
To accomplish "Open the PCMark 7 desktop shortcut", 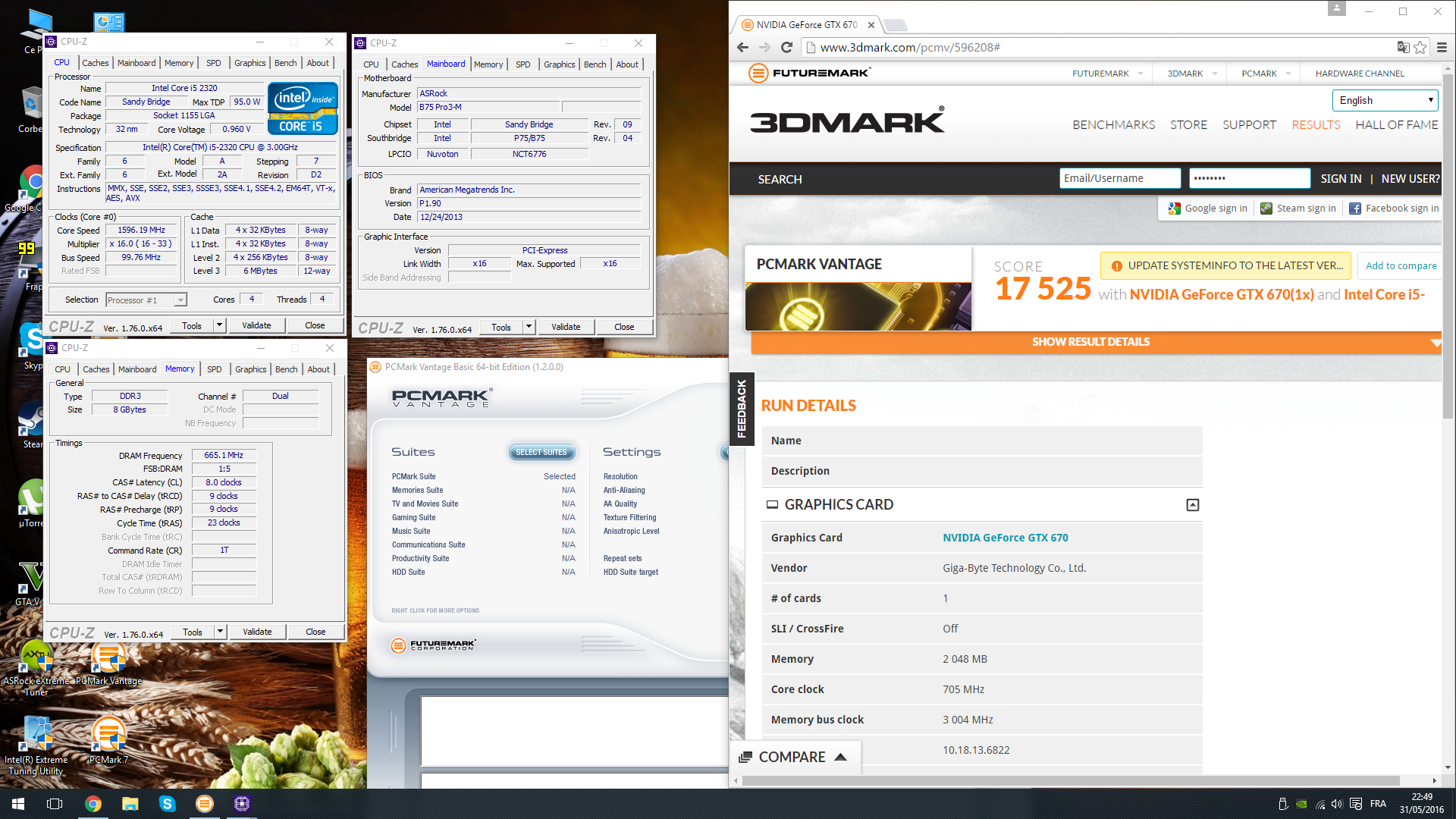I will 108,741.
